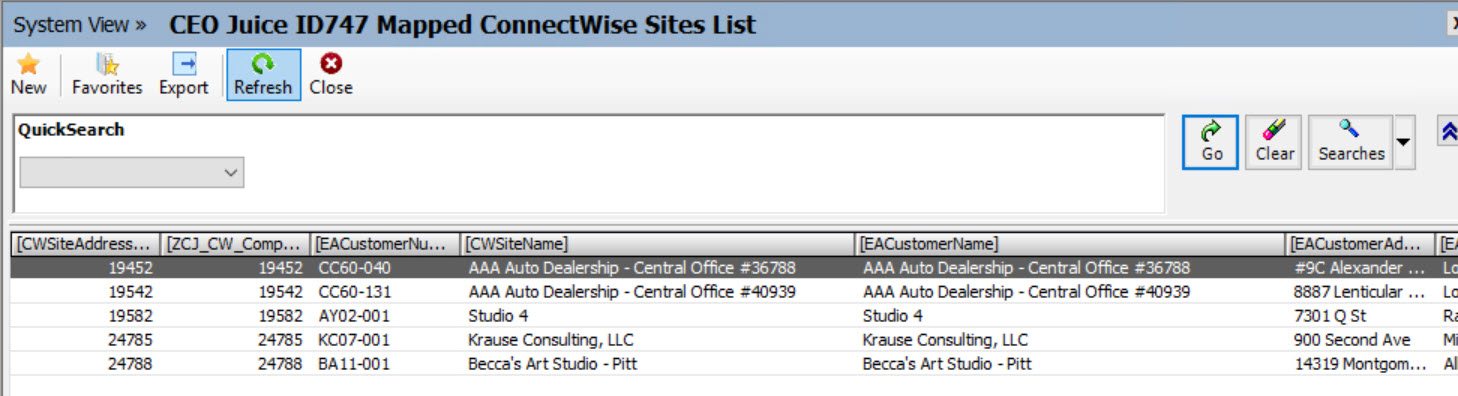Run the search with Go
The image size is (1458, 396).
pos(1211,142)
